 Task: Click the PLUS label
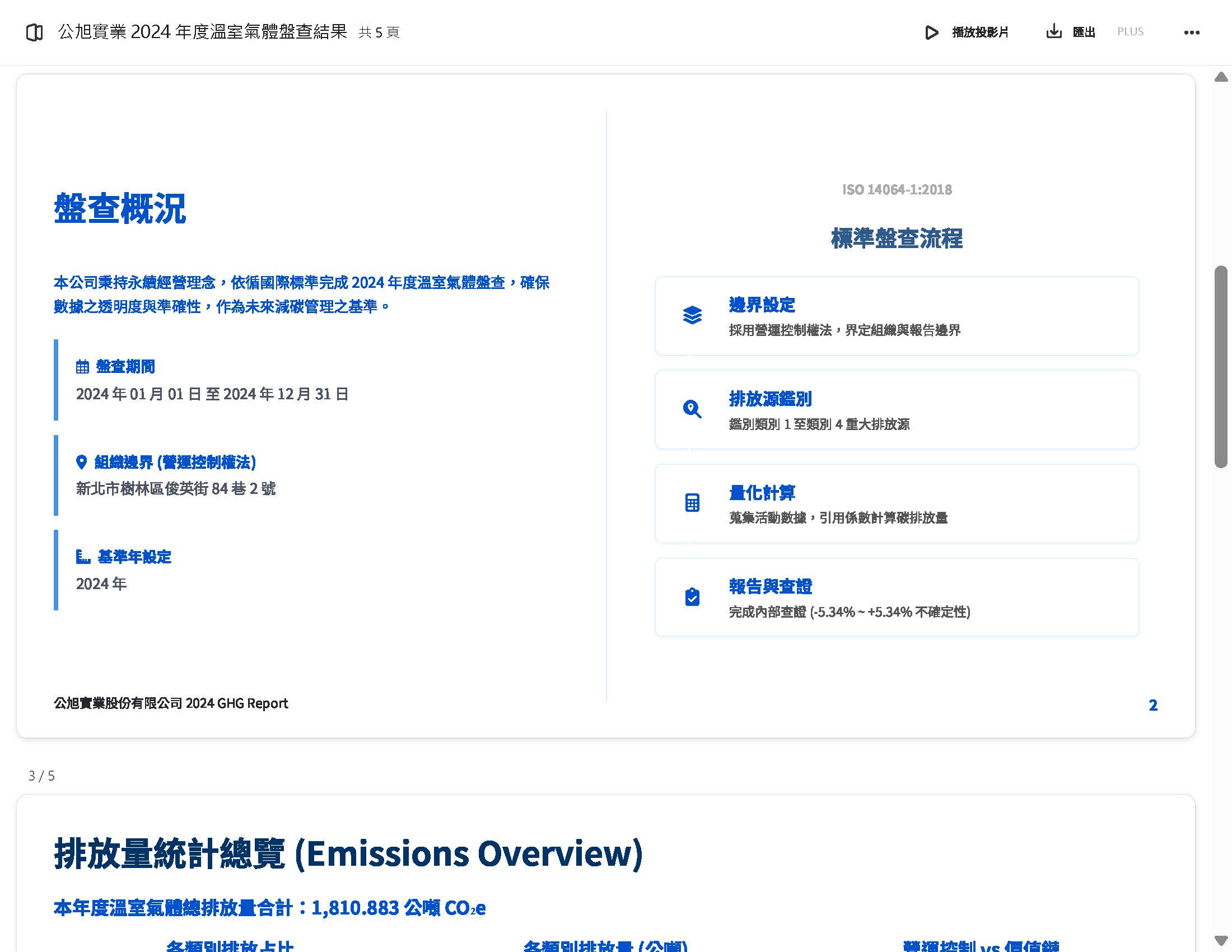click(1130, 31)
